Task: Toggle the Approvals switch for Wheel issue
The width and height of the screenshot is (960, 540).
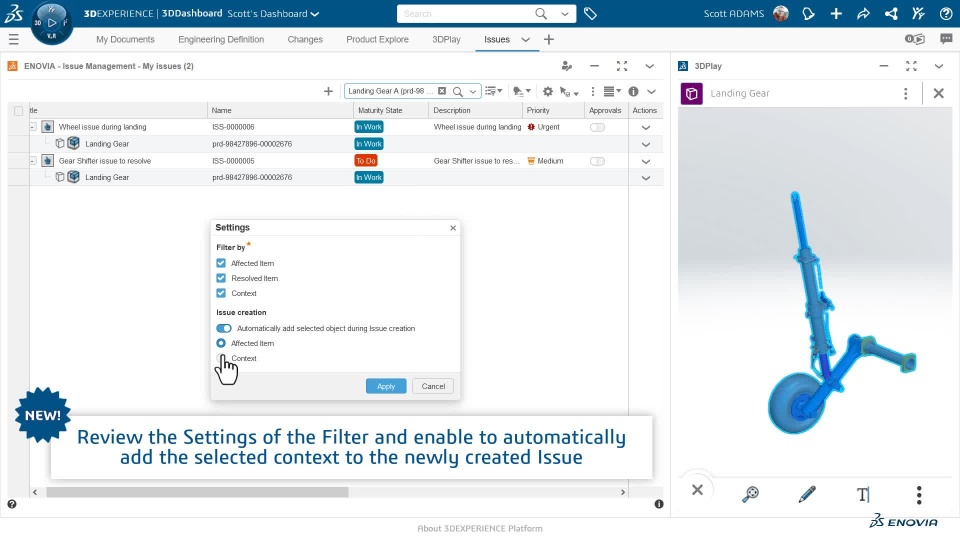Action: [x=598, y=127]
